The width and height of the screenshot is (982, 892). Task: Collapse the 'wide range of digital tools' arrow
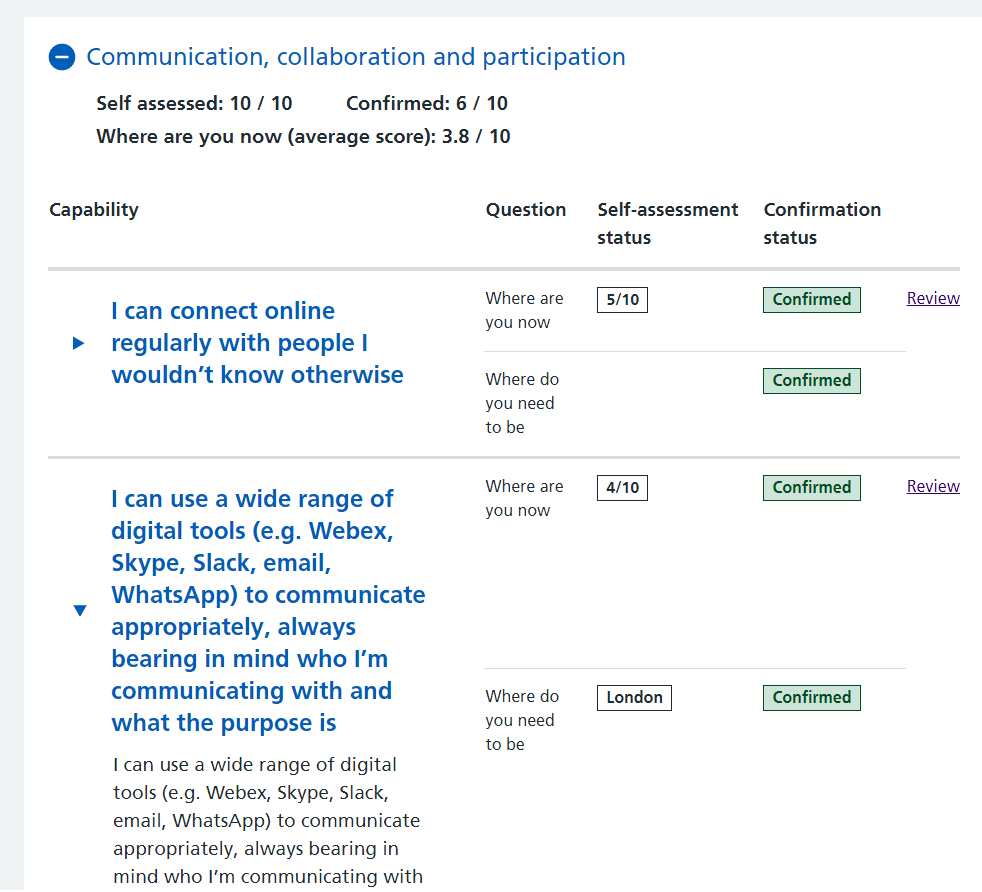(x=80, y=610)
